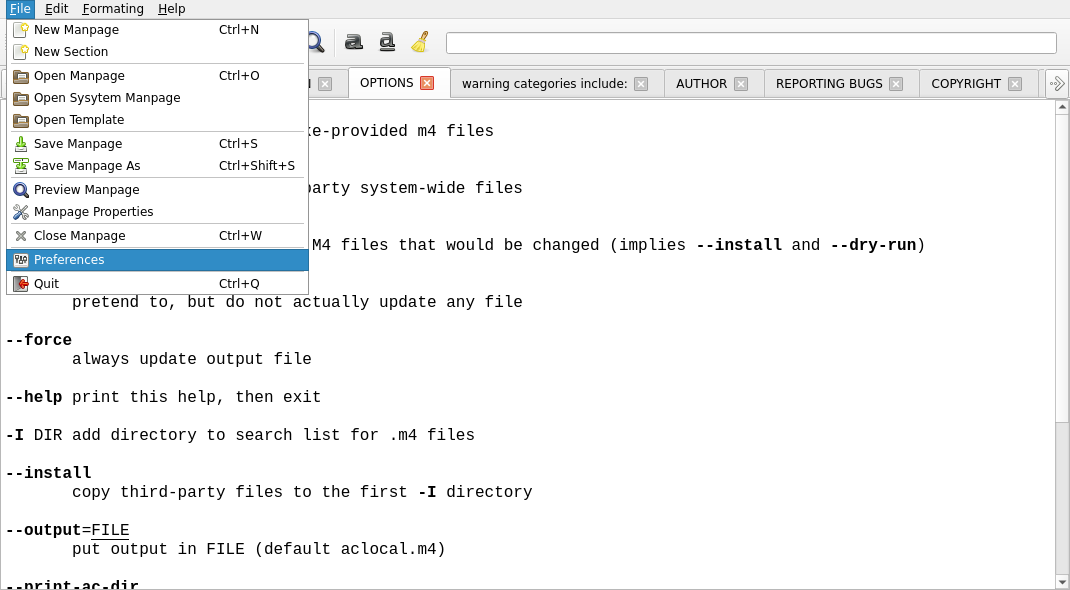Screen dimensions: 1070x590
Task: Close the COPYRIGHT tab
Action: [x=1015, y=84]
